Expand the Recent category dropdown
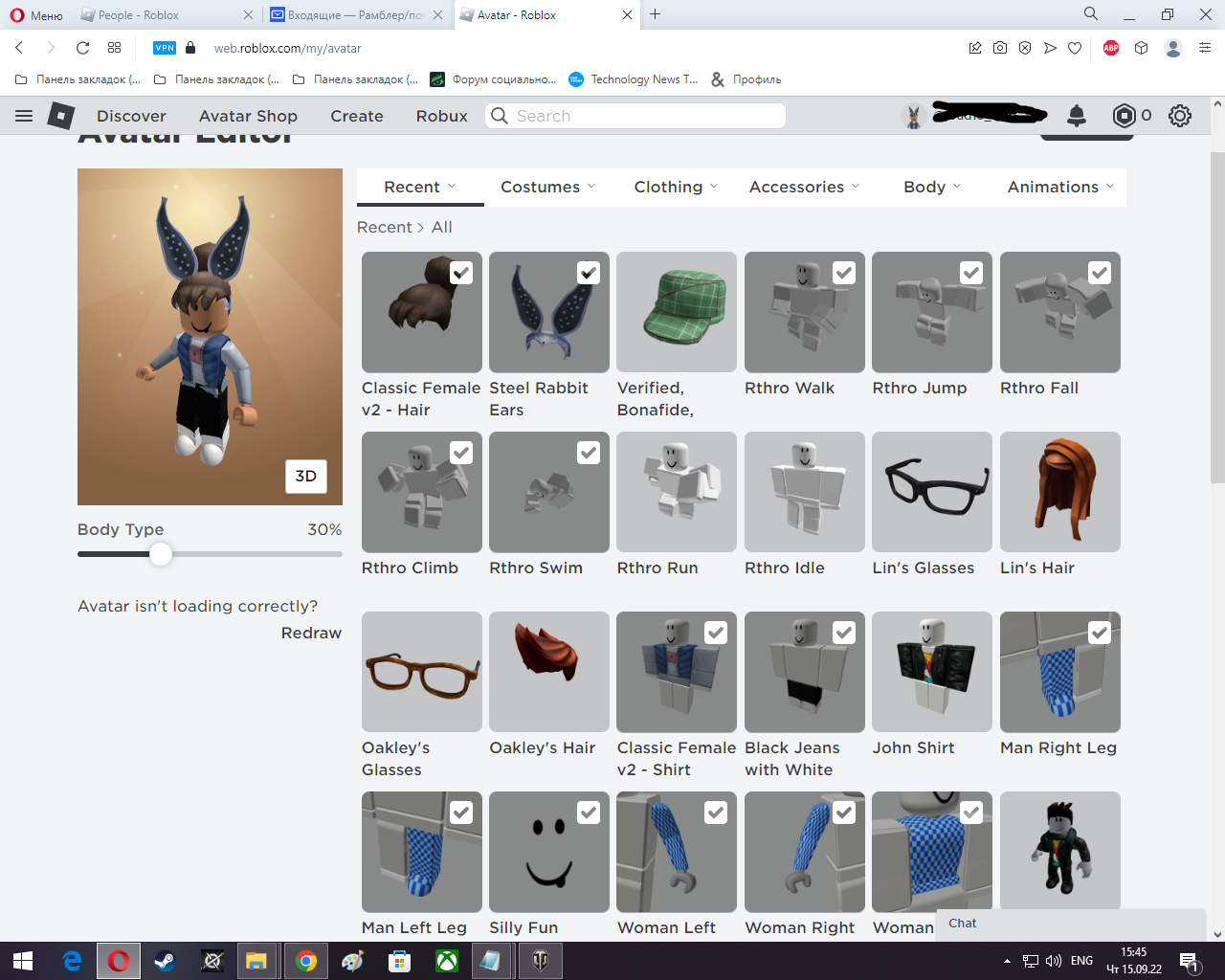The width and height of the screenshot is (1225, 980). (420, 187)
